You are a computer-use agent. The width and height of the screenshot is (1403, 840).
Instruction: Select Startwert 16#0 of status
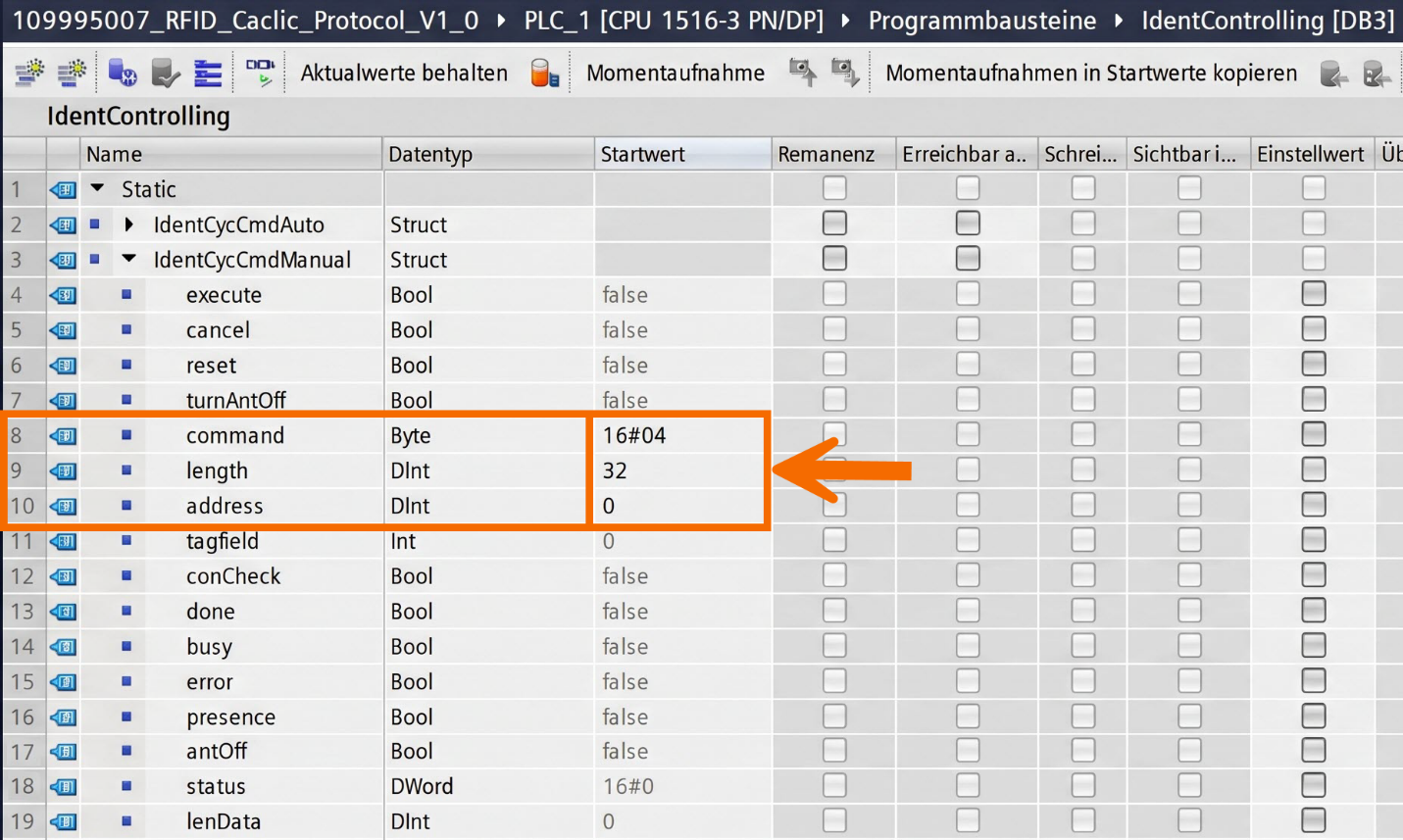tap(628, 786)
